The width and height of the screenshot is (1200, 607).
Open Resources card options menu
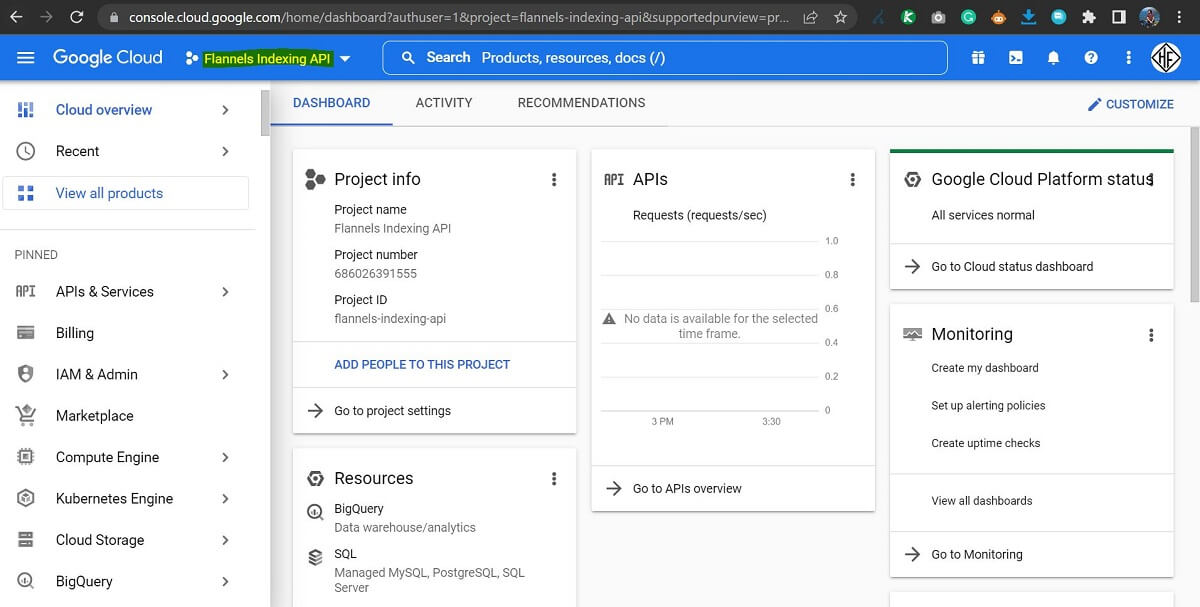click(x=554, y=479)
